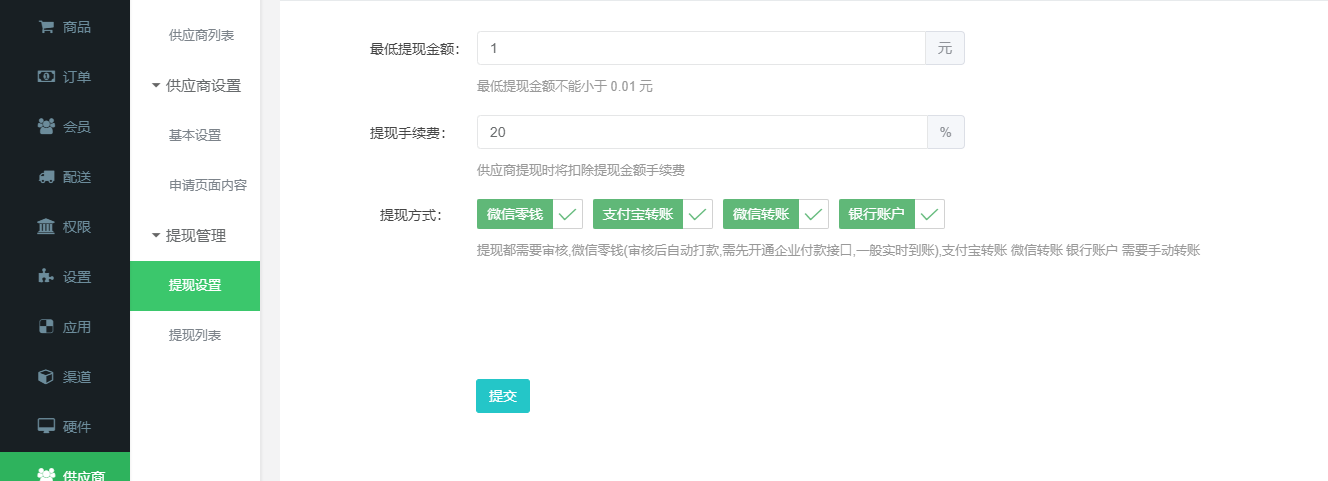The image size is (1328, 481).
Task: Open 提现列表 submenu item
Action: (x=195, y=336)
